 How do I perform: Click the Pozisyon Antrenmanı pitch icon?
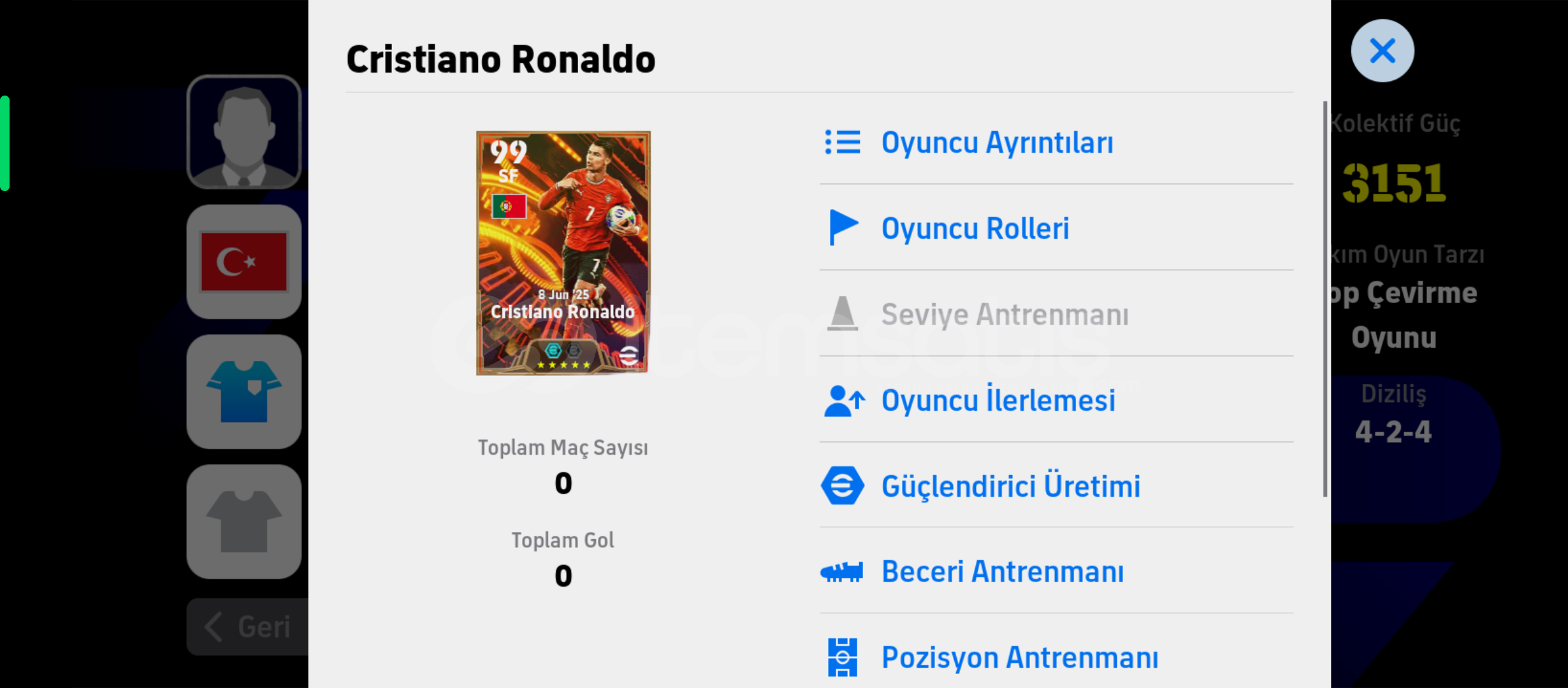[x=842, y=657]
